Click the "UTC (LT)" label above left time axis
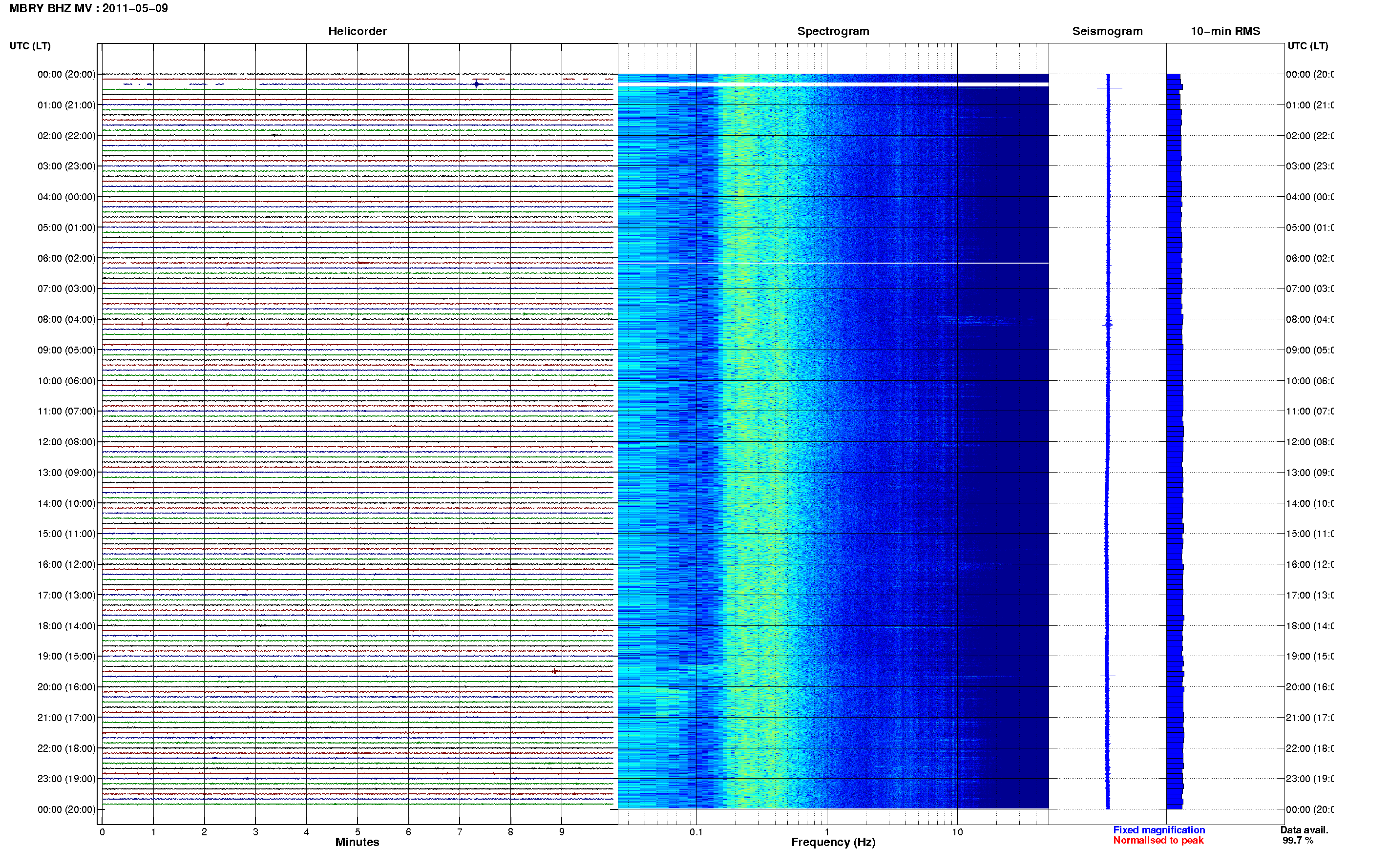This screenshot has width=1389, height=868. 30,46
